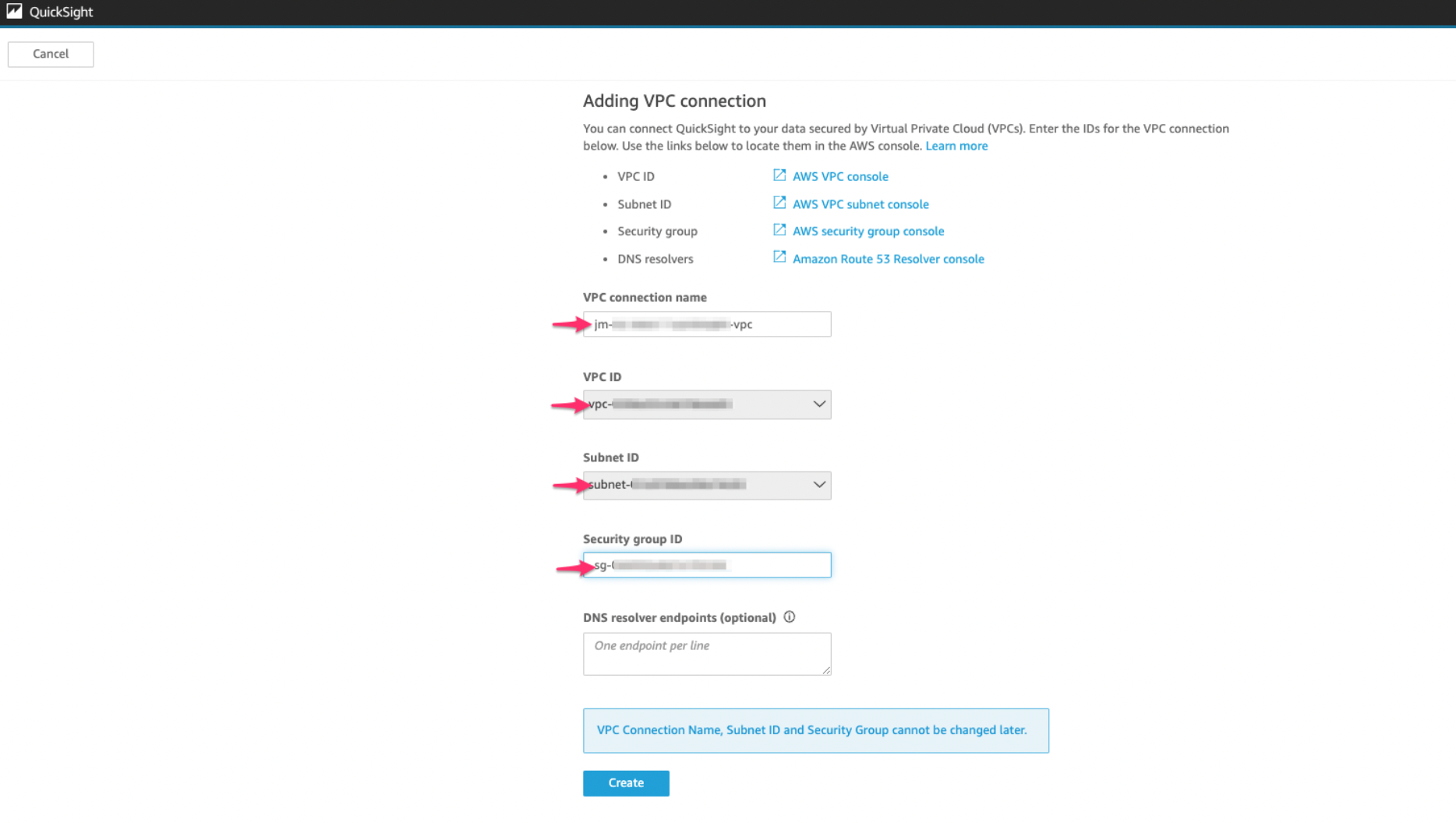Visit the Amazon Route 53 Resolver console link

888,259
